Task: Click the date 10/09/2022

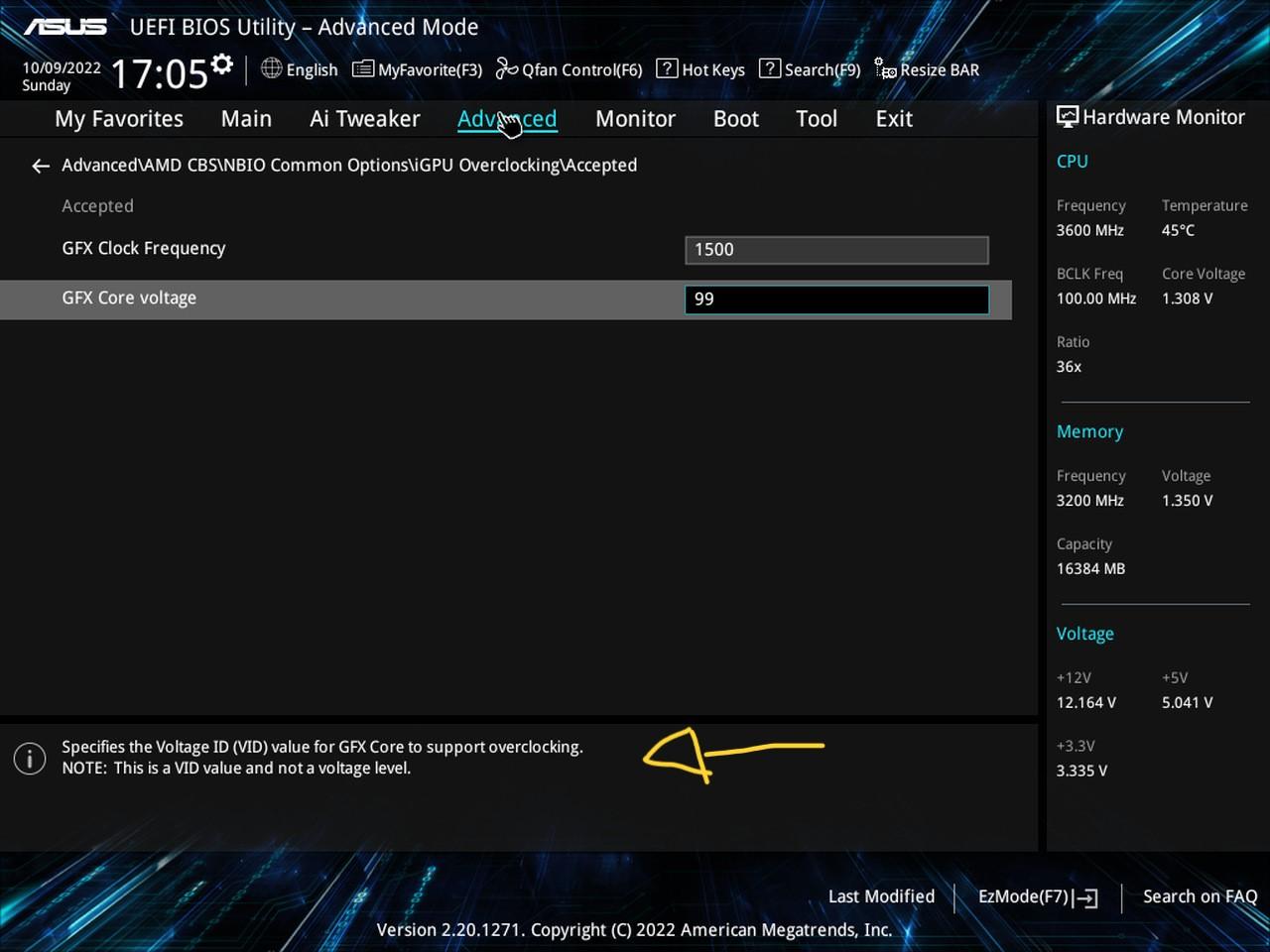Action: pyautogui.click(x=62, y=67)
